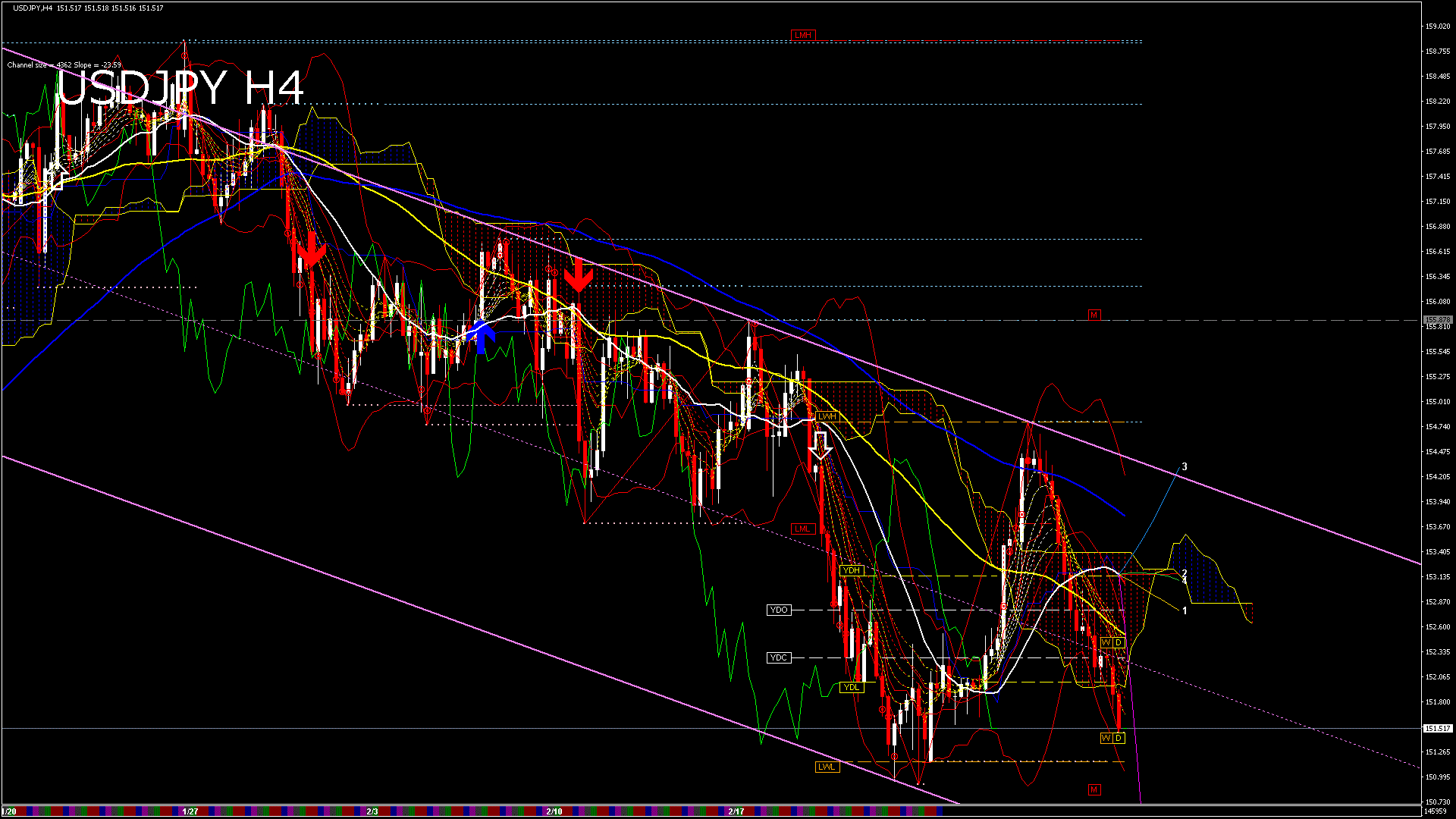The image size is (1456, 819).
Task: Click the red LML level label
Action: point(802,529)
